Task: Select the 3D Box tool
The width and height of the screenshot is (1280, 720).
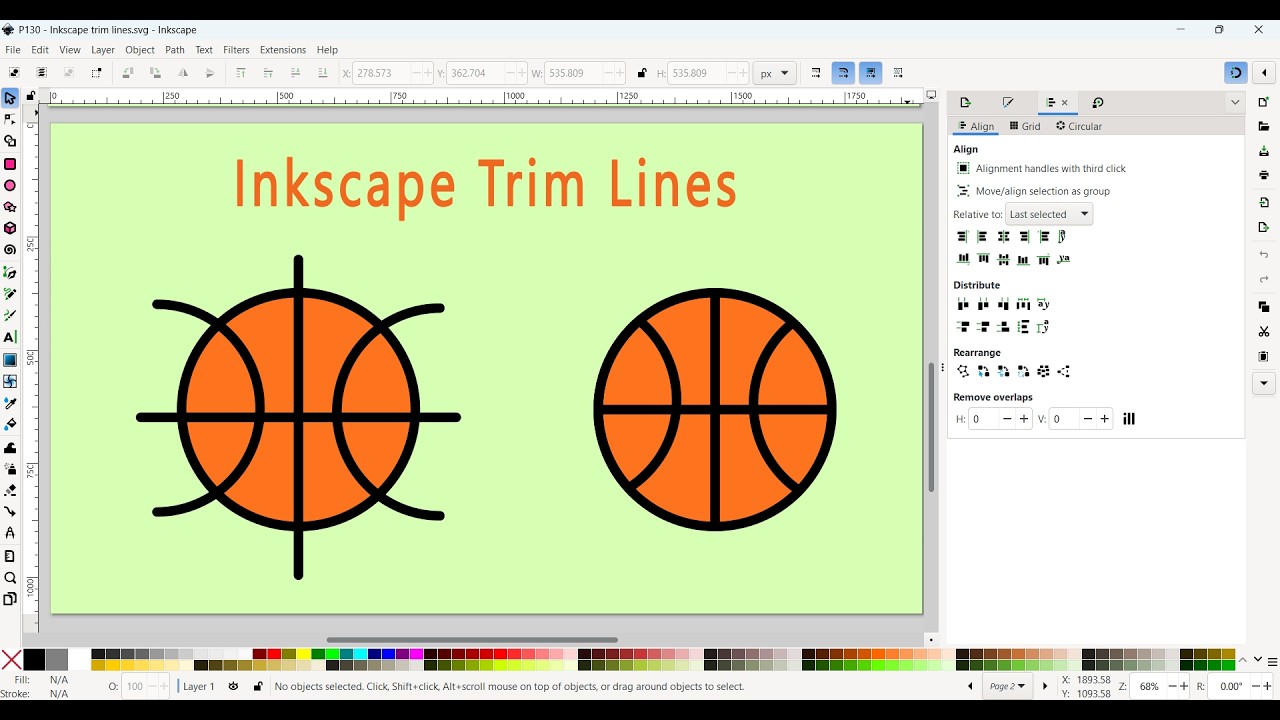Action: click(x=10, y=228)
